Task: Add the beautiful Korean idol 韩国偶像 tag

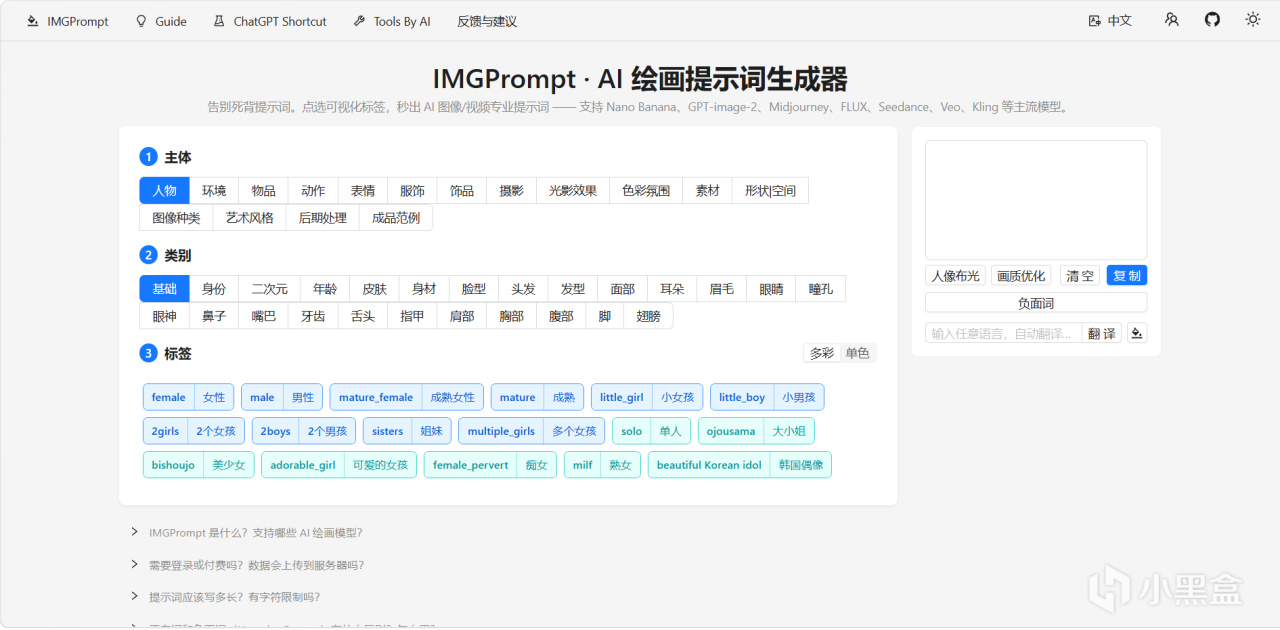Action: pos(740,465)
